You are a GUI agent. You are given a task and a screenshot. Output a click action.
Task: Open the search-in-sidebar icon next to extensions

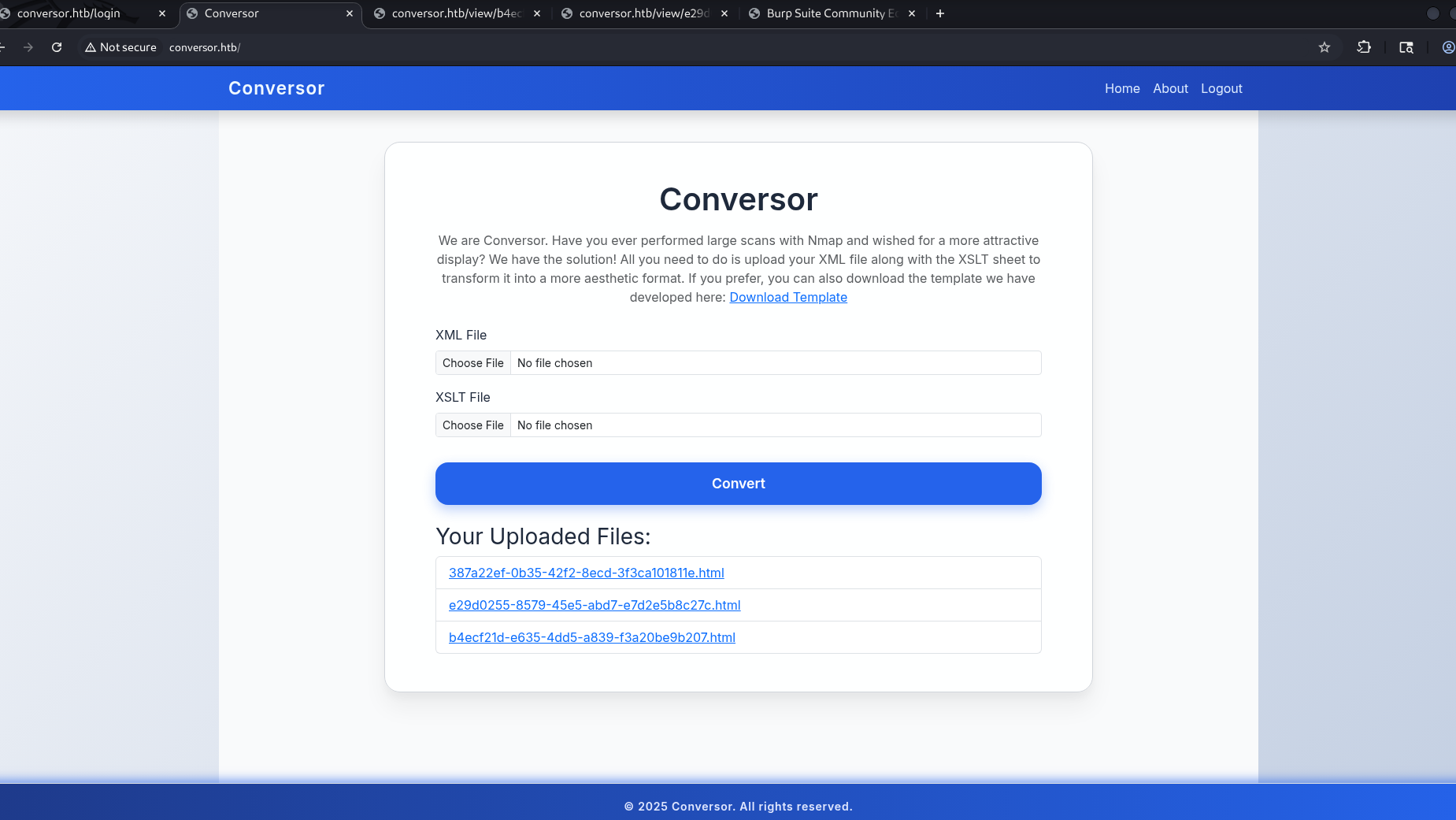click(1406, 47)
